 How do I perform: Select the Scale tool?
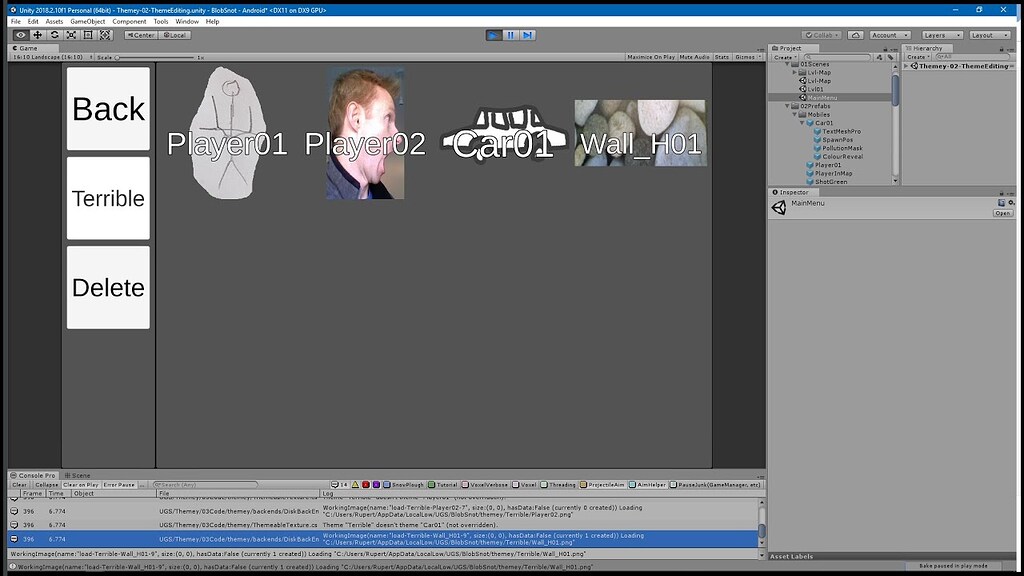pos(71,34)
